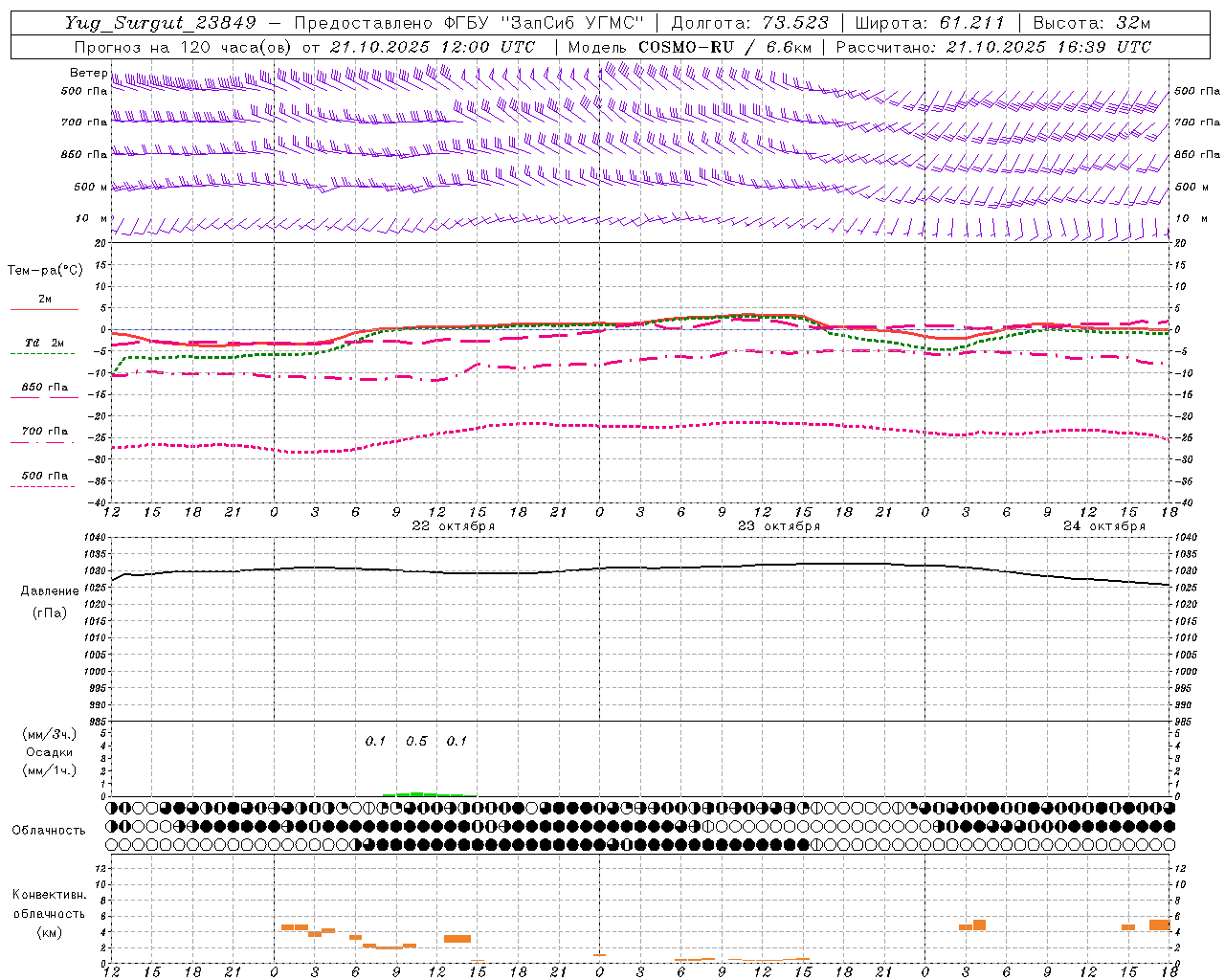The width and height of the screenshot is (1225, 980).
Task: Click the Ветер panel label
Action: [x=88, y=73]
